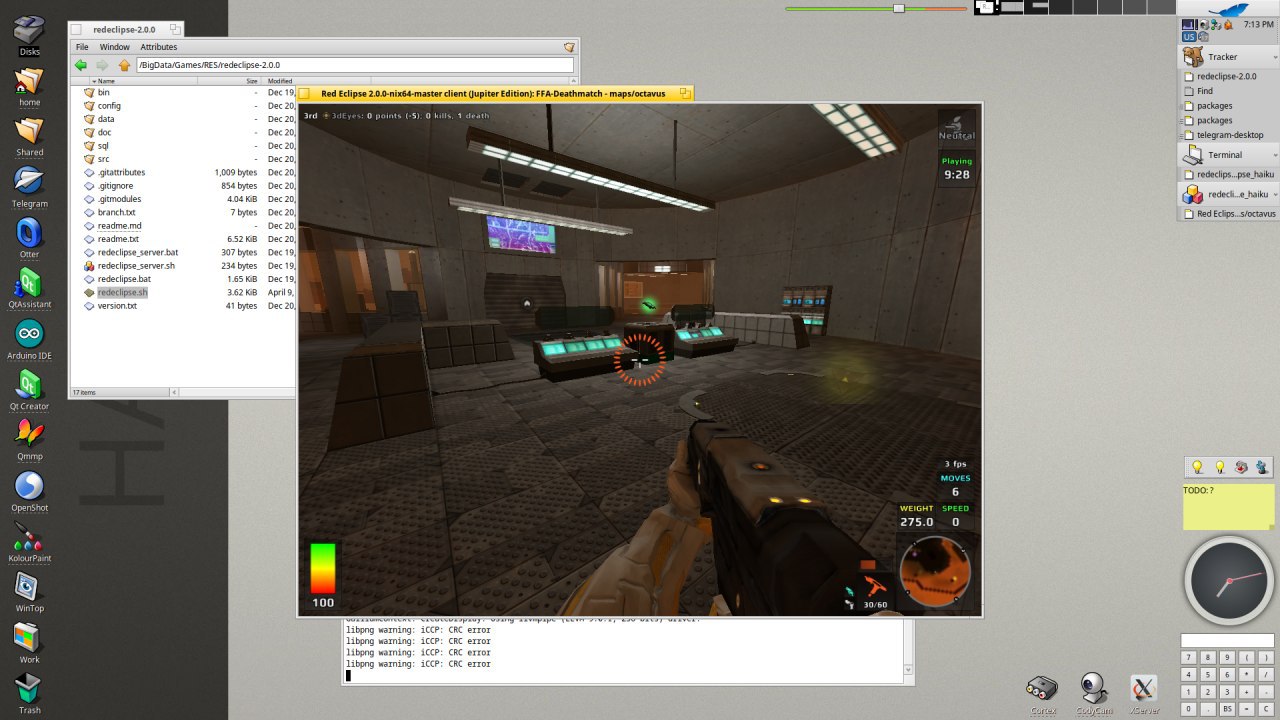Click the calculator C key
Image resolution: width=1280 pixels, height=720 pixels.
[1265, 708]
